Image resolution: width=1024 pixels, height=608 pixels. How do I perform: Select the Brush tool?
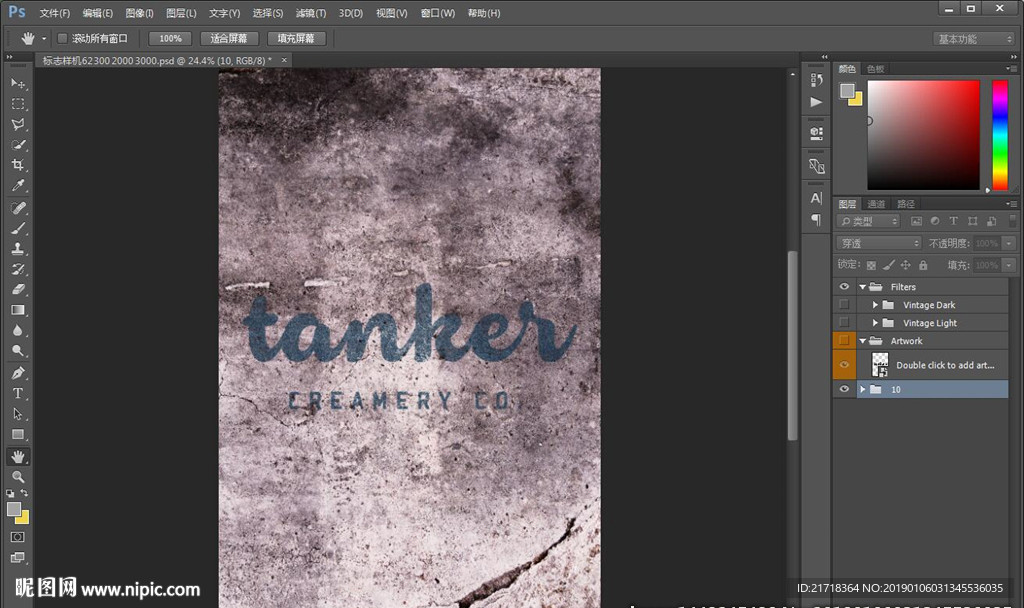18,229
